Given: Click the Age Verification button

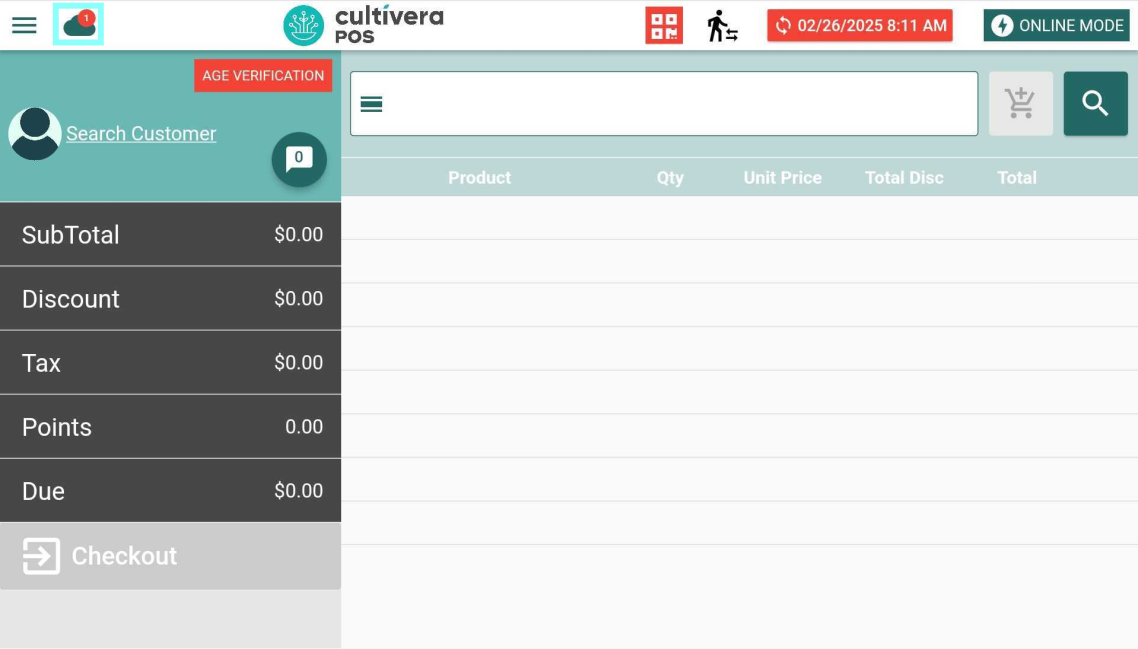Looking at the screenshot, I should click(263, 75).
